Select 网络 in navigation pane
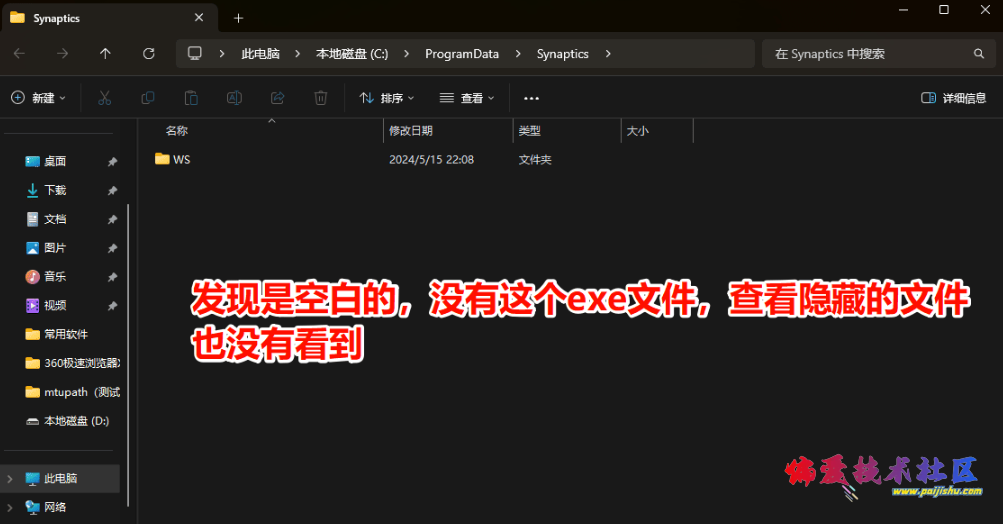 click(x=55, y=507)
